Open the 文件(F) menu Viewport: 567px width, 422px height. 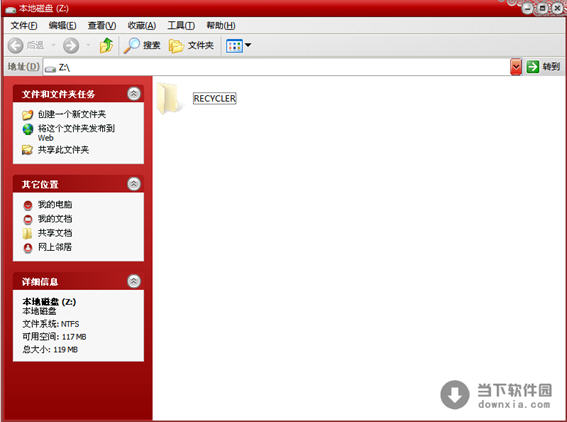tap(24, 26)
